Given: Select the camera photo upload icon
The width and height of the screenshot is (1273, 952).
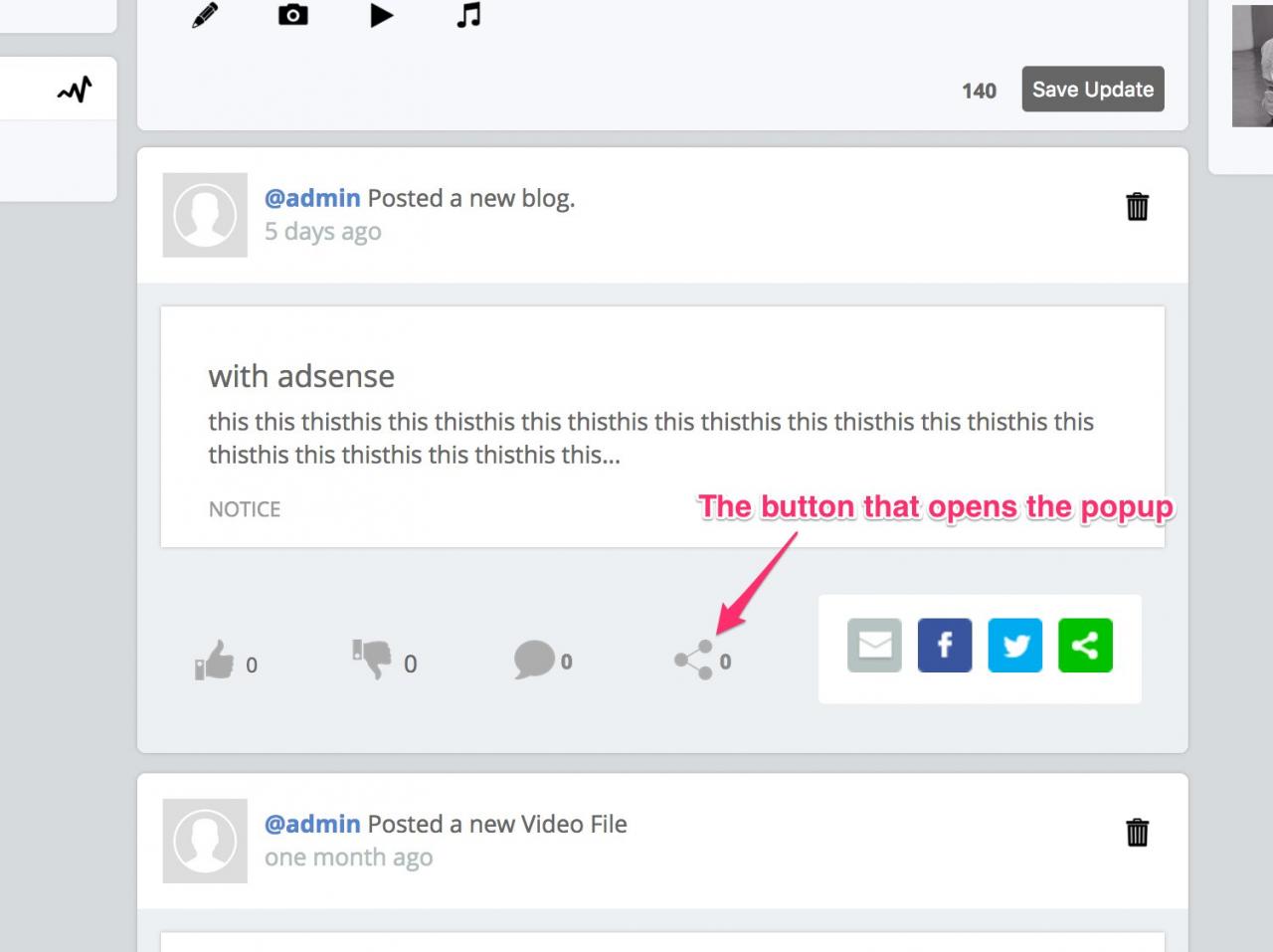Looking at the screenshot, I should pyautogui.click(x=292, y=15).
